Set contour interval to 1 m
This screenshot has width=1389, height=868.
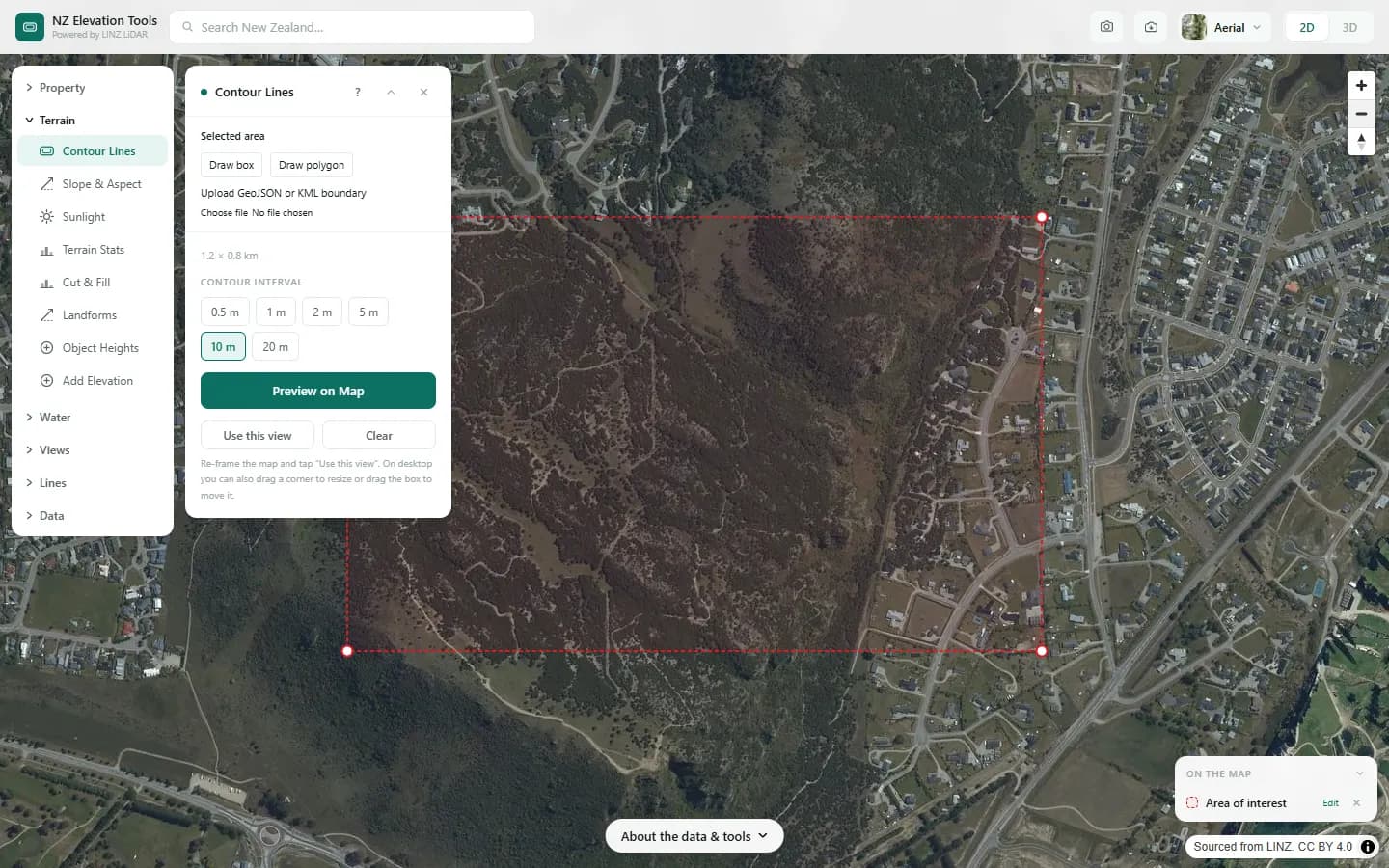276,312
